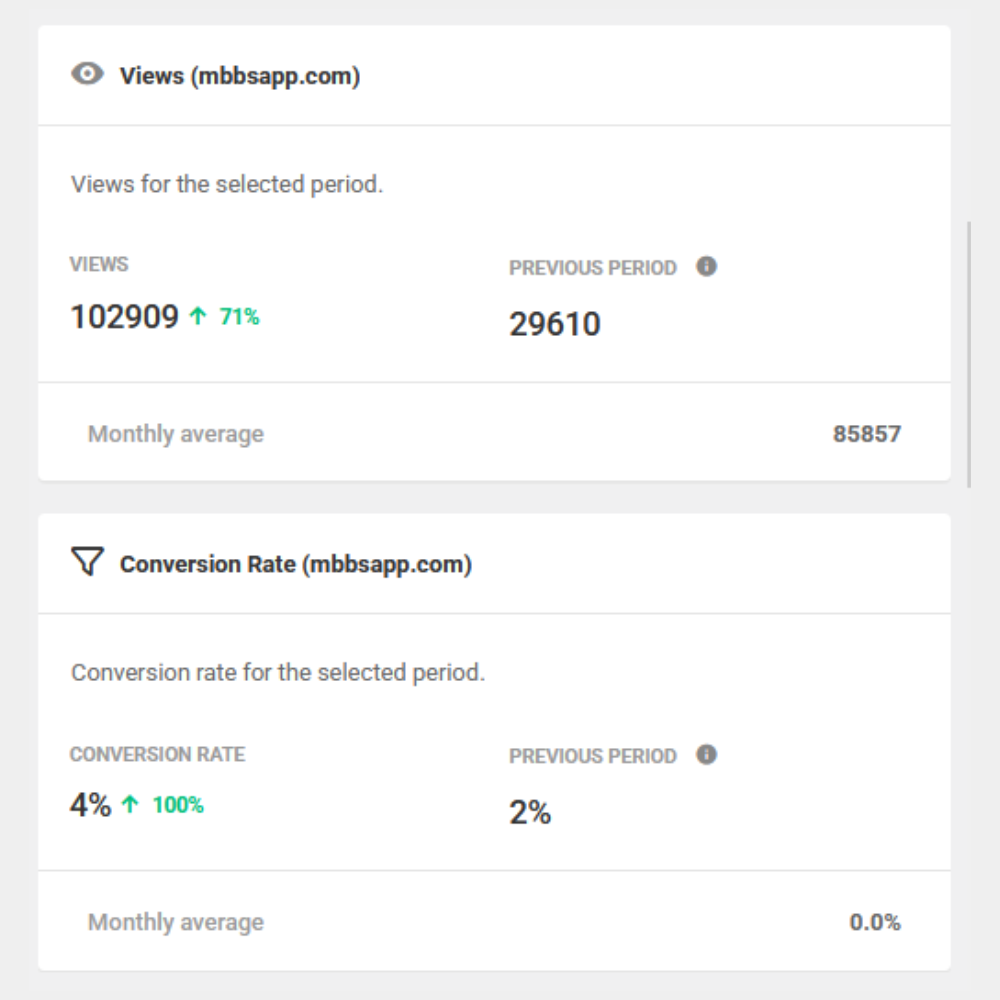Select the 4% conversion rate value
Screen dimensions: 1000x1000
pyautogui.click(x=90, y=805)
